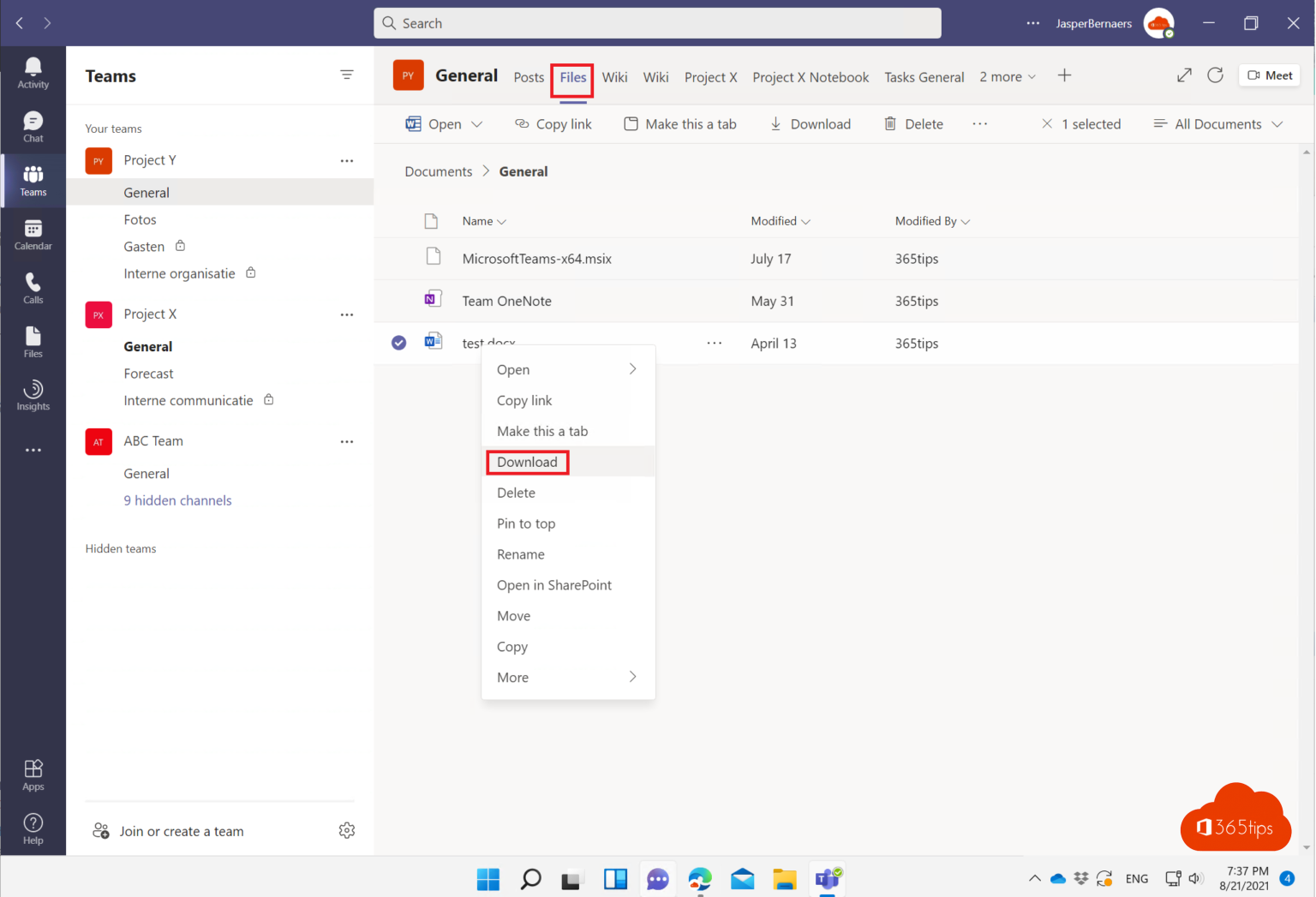Viewport: 1316px width, 897px height.
Task: Deselect the test.docx file checkbox
Action: click(x=398, y=342)
